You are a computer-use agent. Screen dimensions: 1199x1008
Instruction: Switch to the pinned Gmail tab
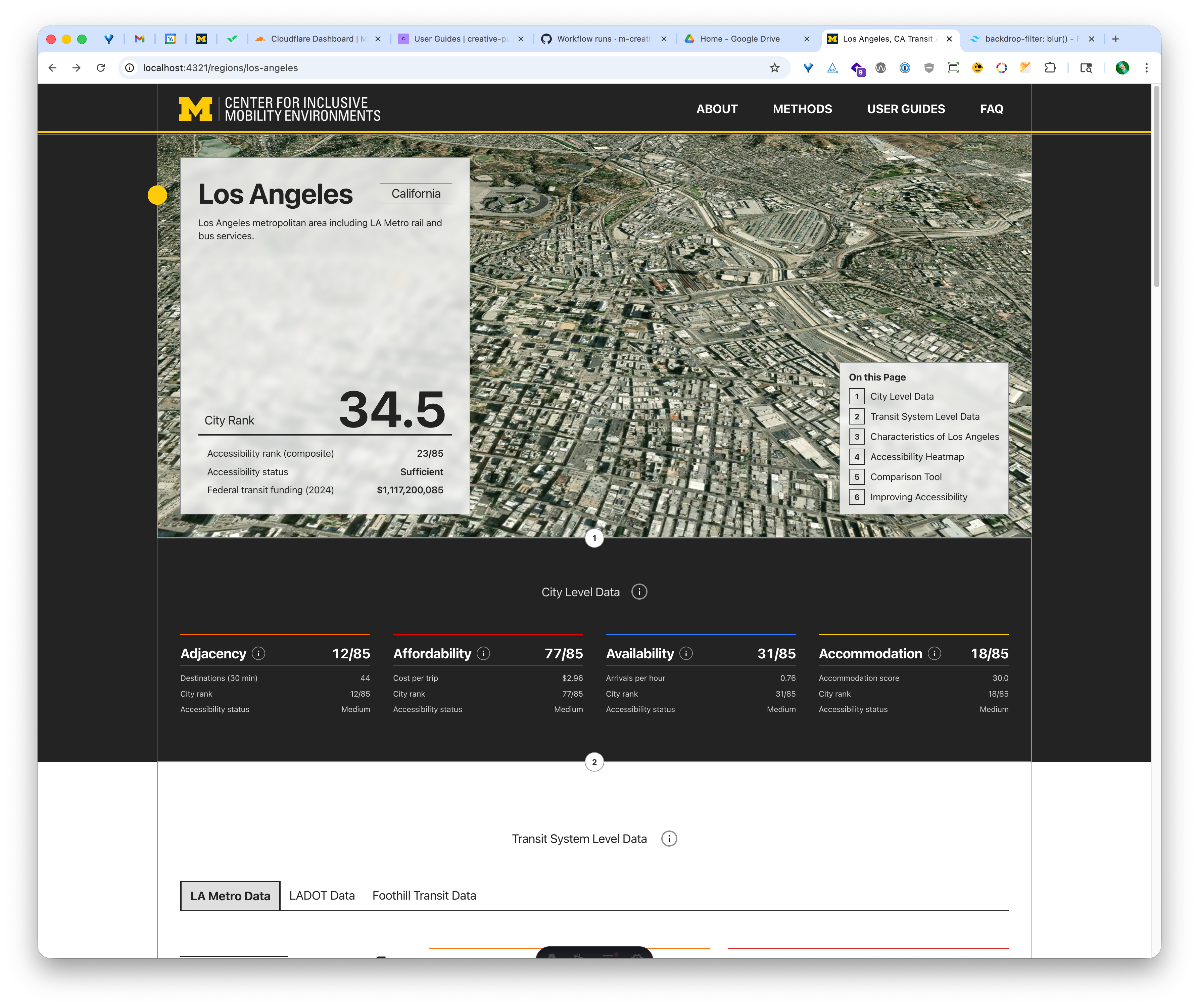(x=139, y=39)
